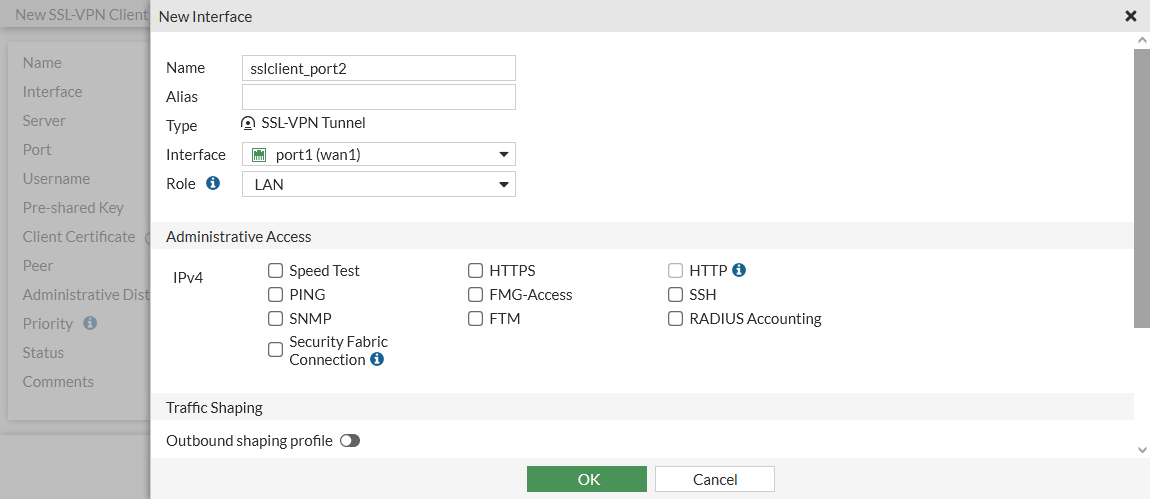Click the port1 interface icon
Screen dimensions: 1150x499
[259, 155]
